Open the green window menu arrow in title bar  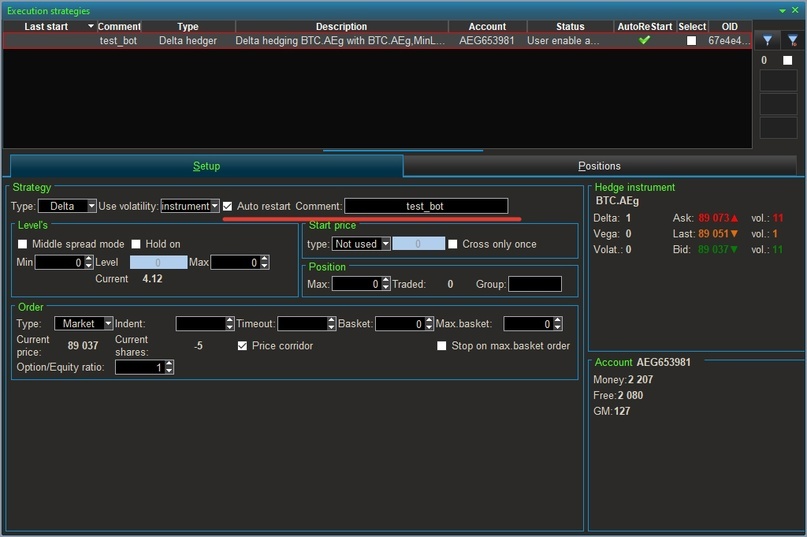782,11
